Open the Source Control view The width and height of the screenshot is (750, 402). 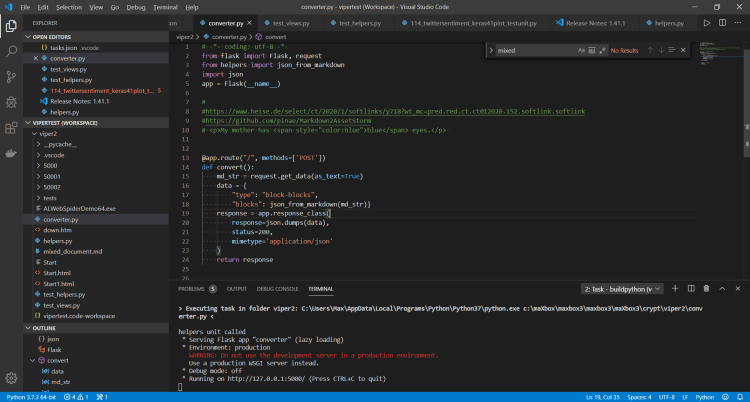(x=11, y=77)
